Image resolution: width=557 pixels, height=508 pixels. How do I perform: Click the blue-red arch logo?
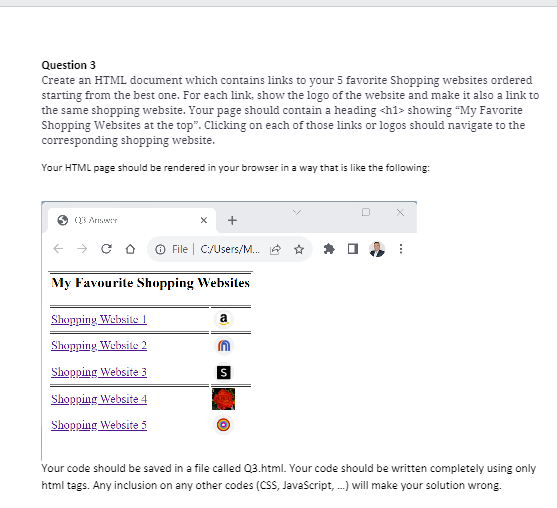(x=223, y=346)
